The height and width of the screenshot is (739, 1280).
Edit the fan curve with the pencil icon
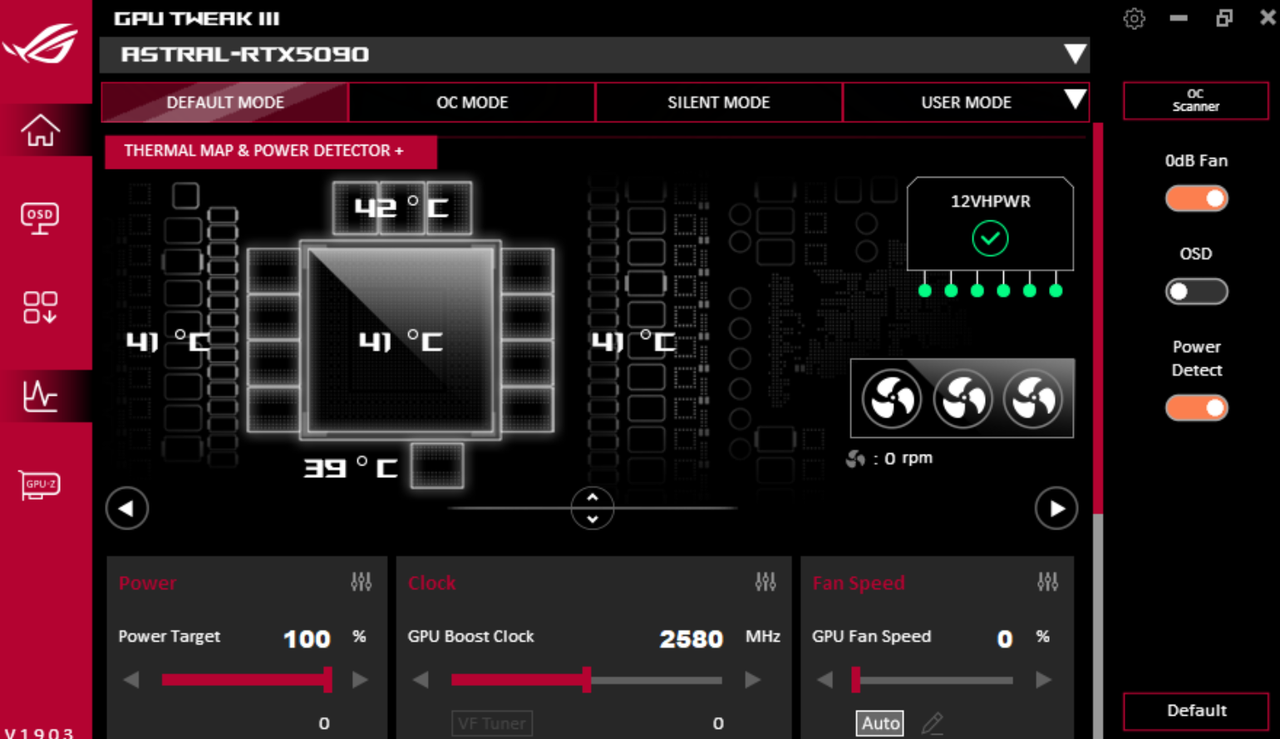932,722
